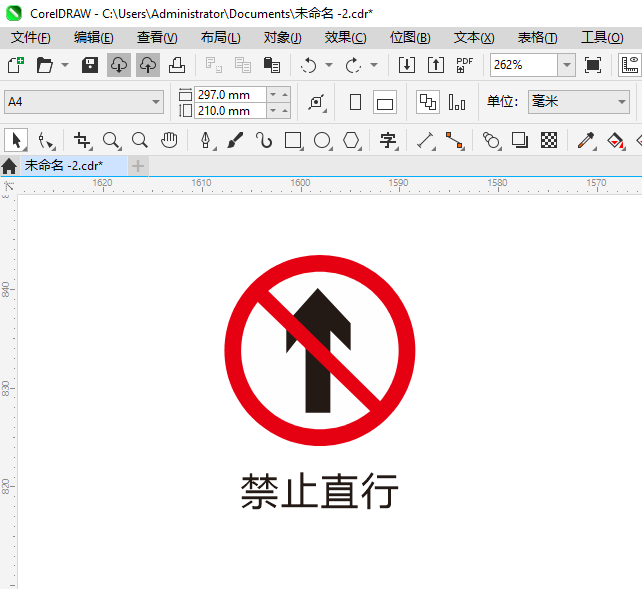Select the Artistic media brush tool

pos(235,140)
